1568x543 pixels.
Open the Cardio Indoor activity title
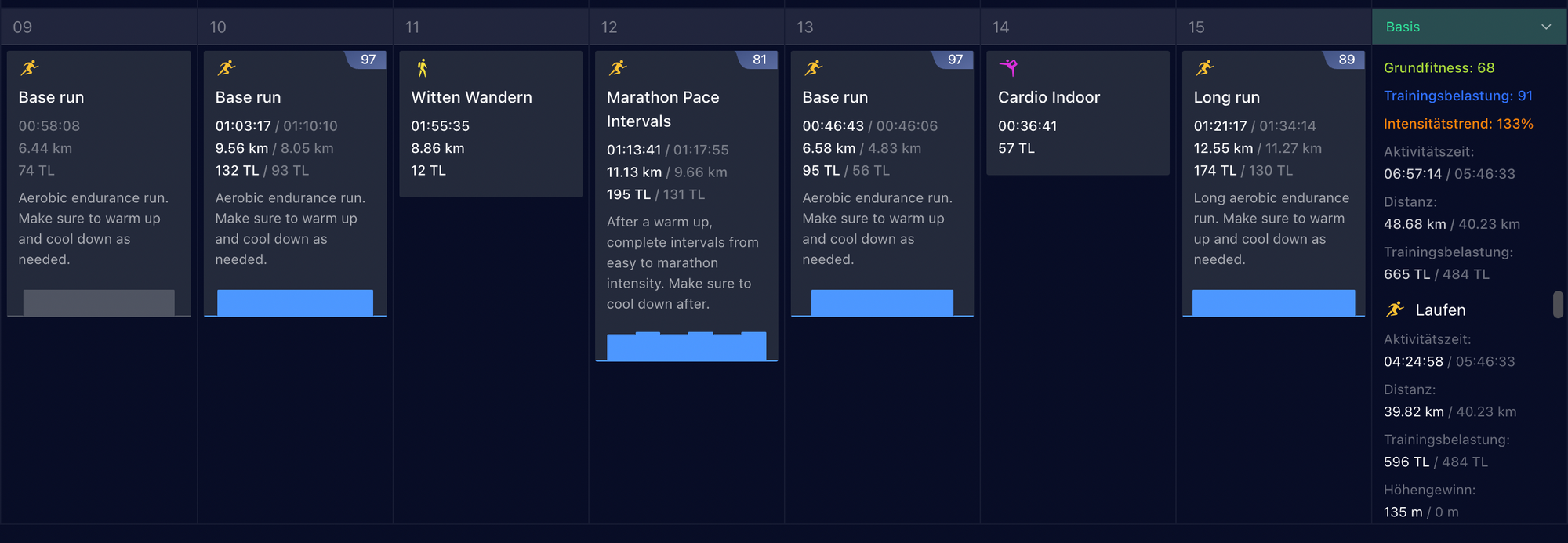click(1048, 97)
